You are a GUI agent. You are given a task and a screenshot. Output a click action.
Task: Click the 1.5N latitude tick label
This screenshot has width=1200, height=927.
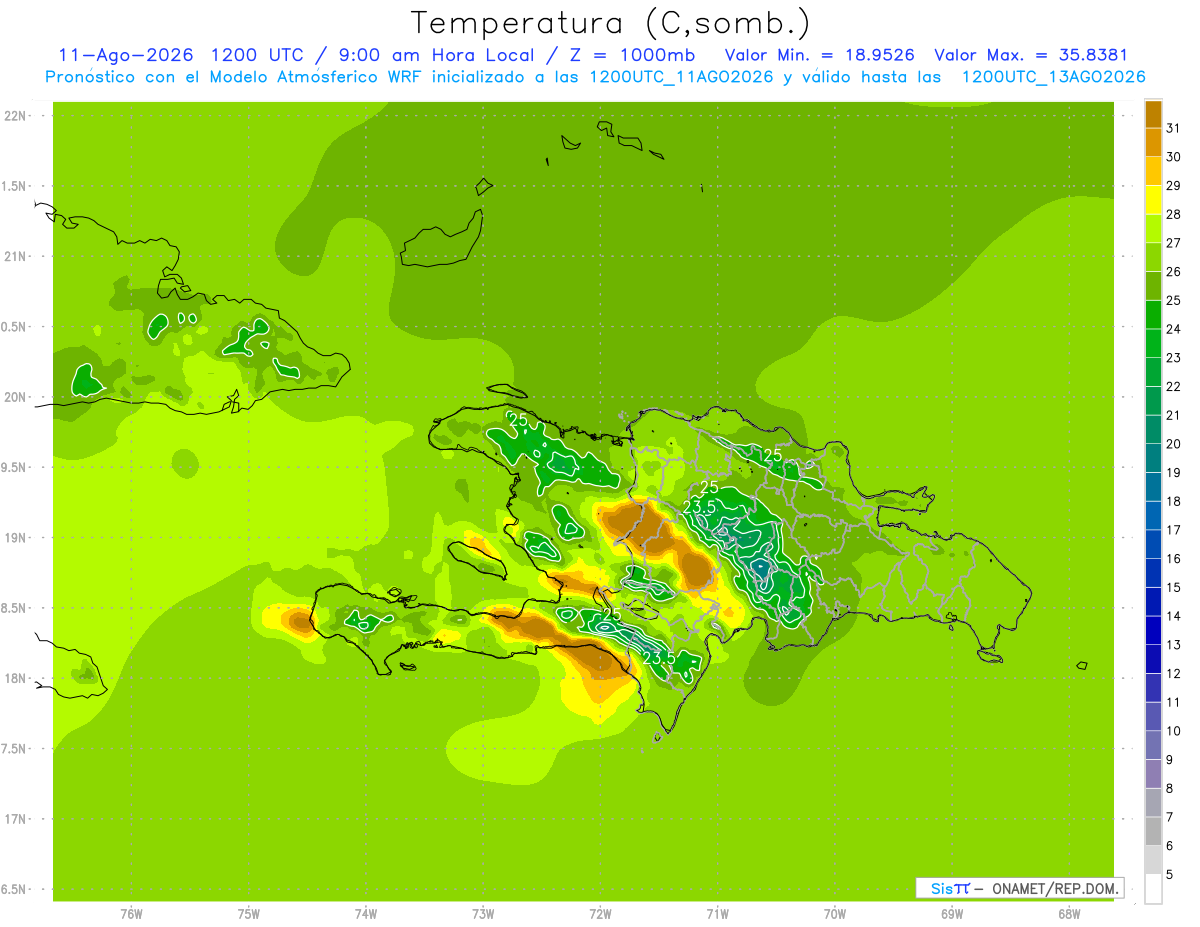click(x=16, y=186)
